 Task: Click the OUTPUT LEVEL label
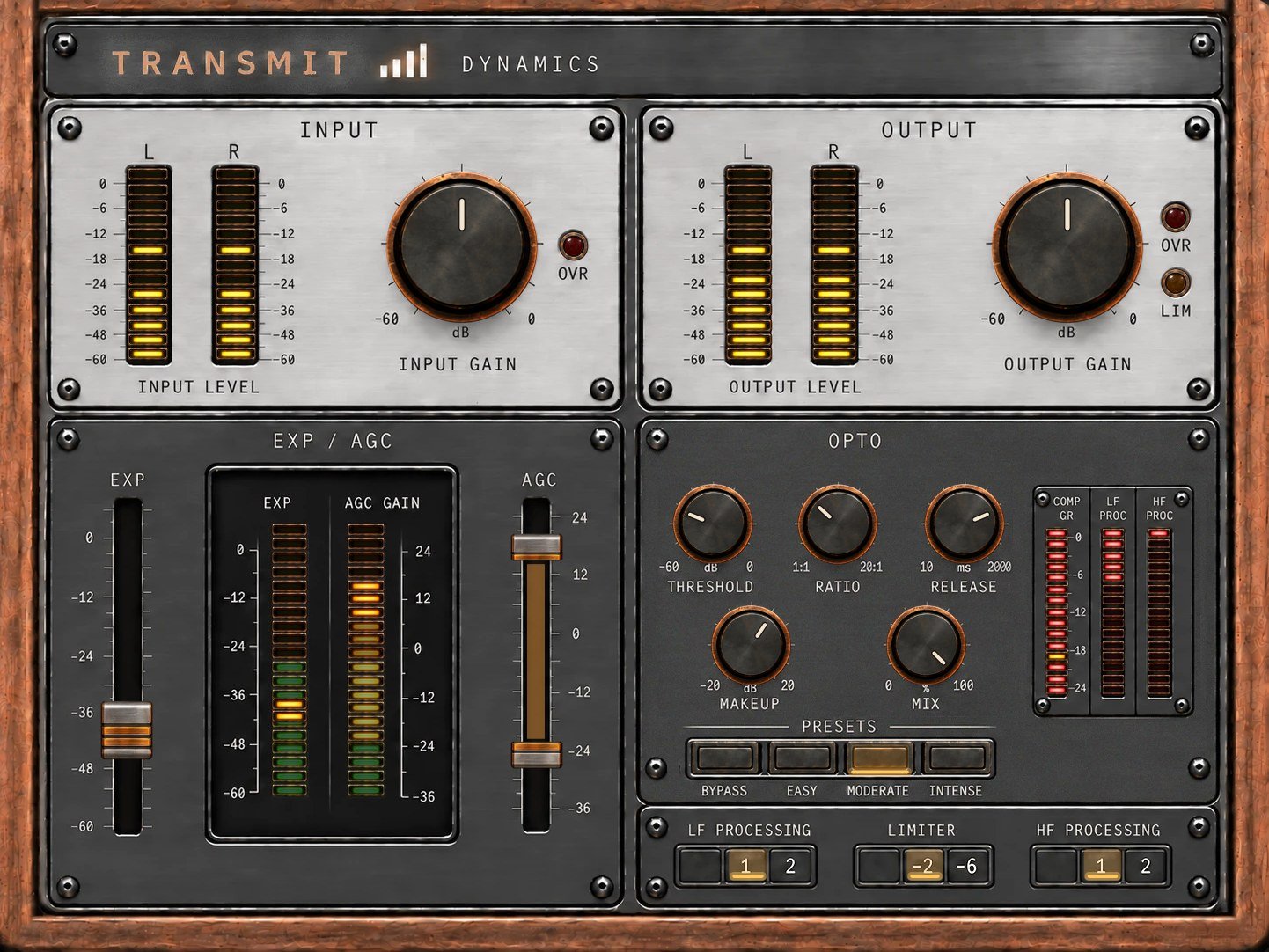pyautogui.click(x=796, y=387)
